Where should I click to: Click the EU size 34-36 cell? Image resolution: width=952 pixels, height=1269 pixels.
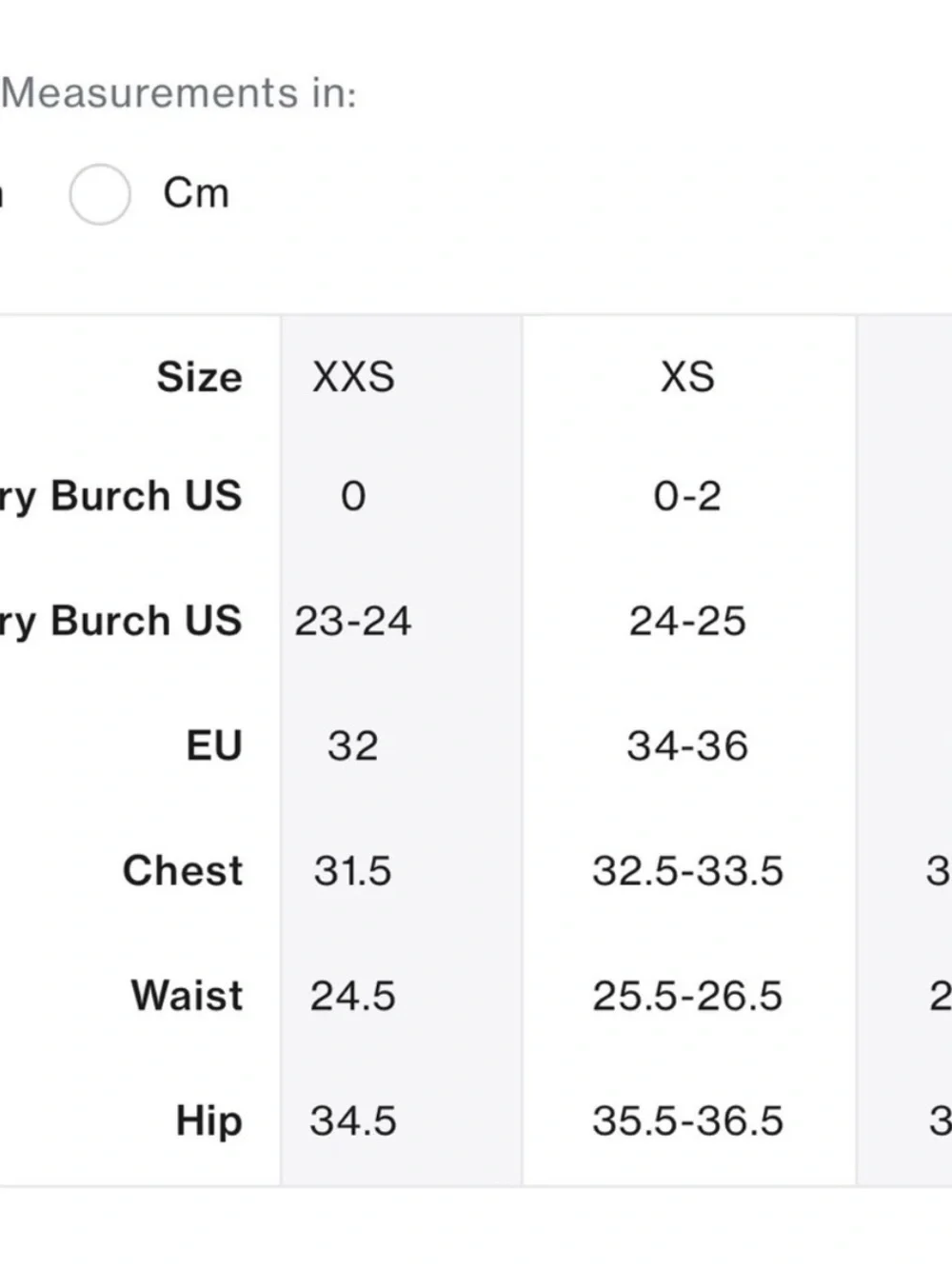click(x=687, y=745)
